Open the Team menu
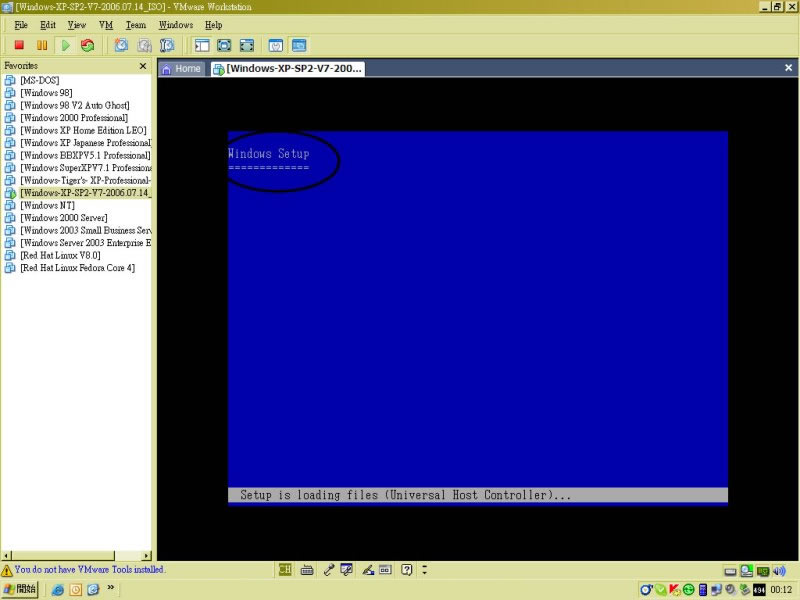Screen dimensions: 800x600 136,25
